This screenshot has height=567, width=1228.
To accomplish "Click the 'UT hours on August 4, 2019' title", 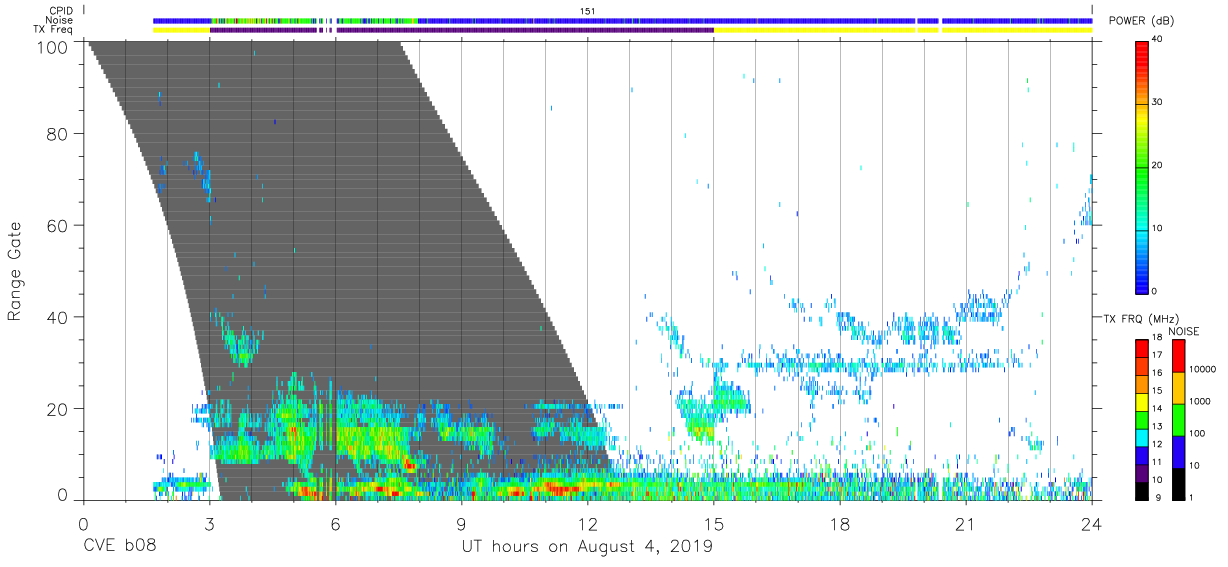I will pyautogui.click(x=587, y=547).
